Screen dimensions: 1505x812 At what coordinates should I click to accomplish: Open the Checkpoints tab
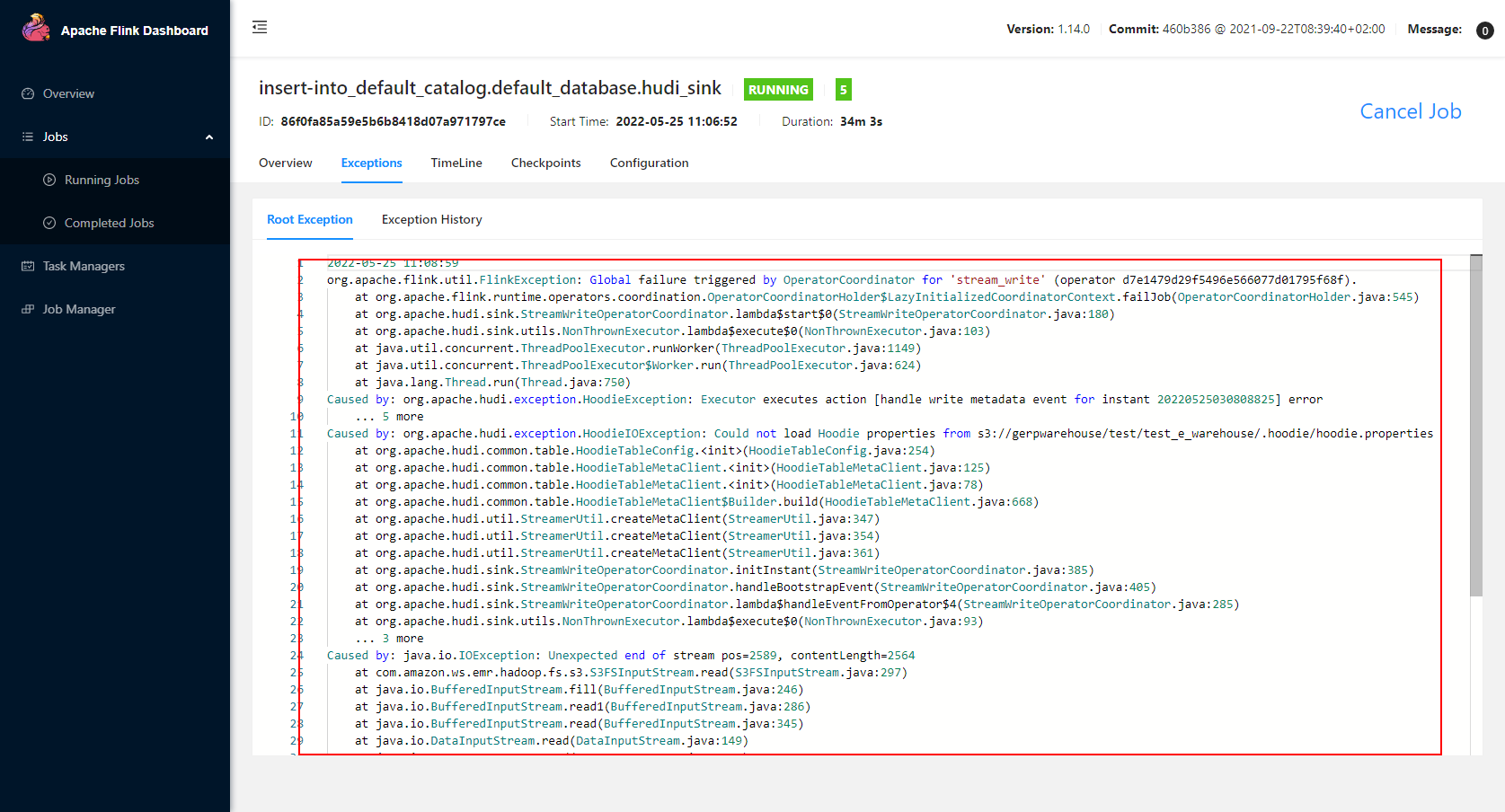click(546, 163)
